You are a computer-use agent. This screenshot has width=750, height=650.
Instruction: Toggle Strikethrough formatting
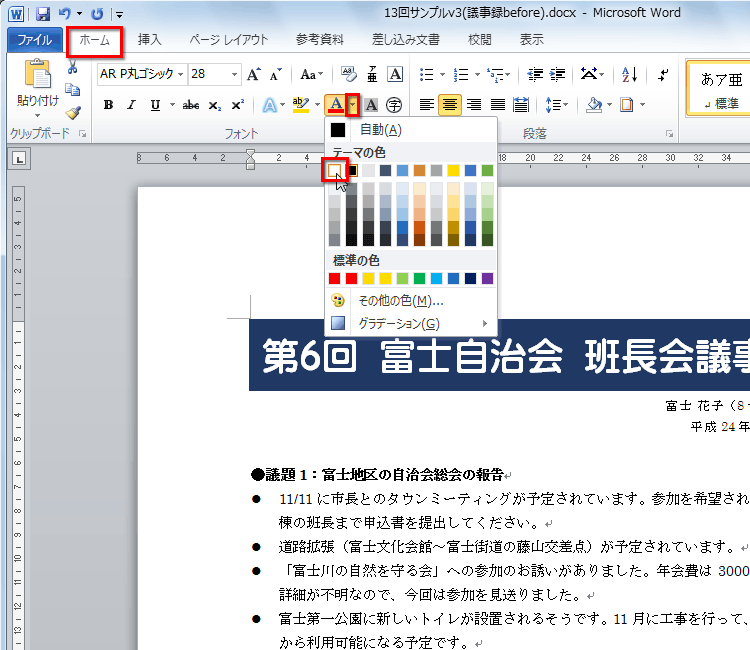191,105
